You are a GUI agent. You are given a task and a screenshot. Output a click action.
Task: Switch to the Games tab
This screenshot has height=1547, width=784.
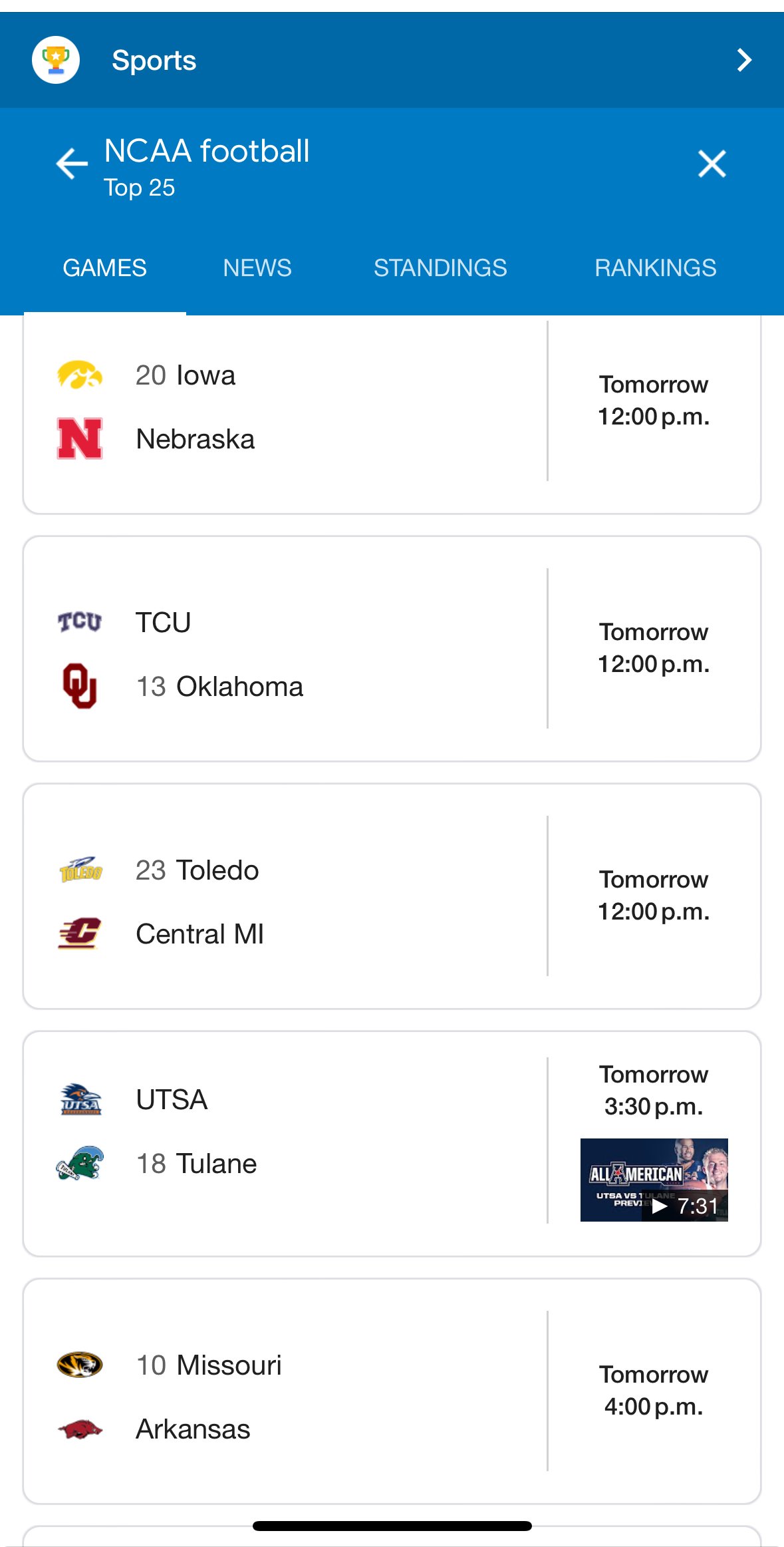pyautogui.click(x=104, y=267)
